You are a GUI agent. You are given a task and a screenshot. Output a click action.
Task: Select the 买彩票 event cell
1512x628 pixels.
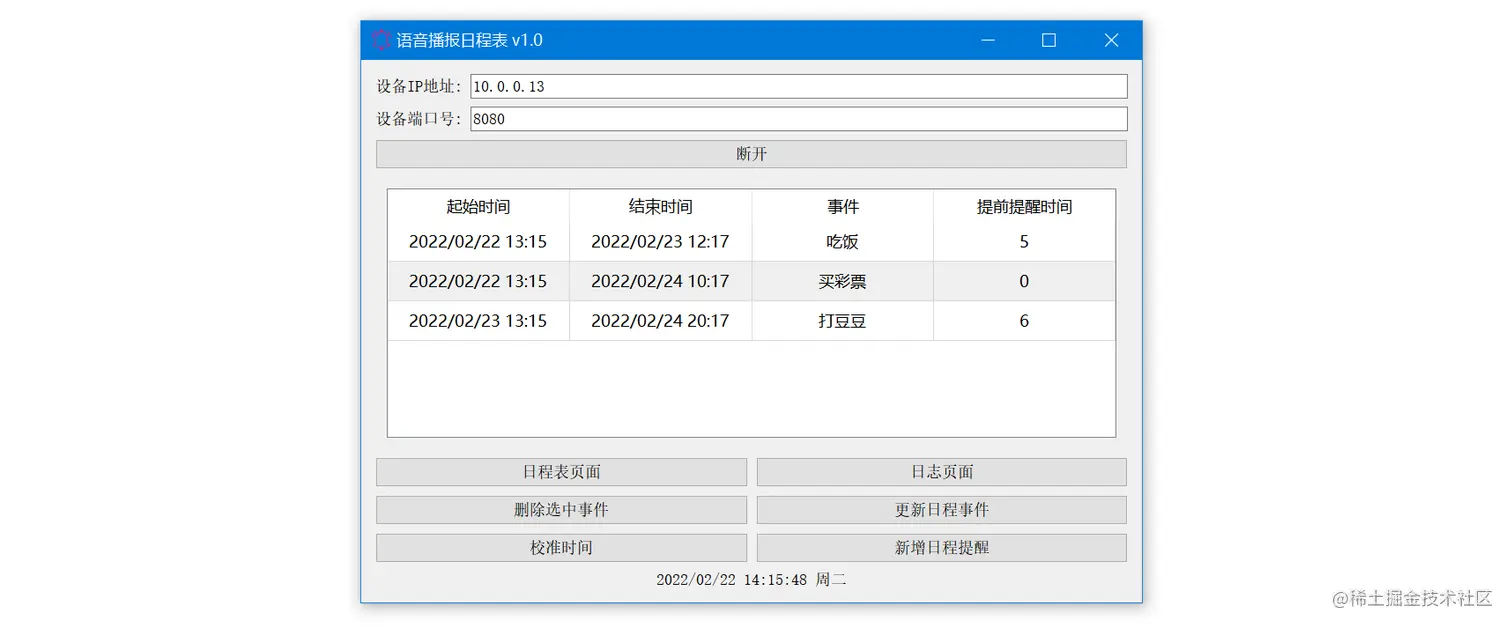[842, 282]
